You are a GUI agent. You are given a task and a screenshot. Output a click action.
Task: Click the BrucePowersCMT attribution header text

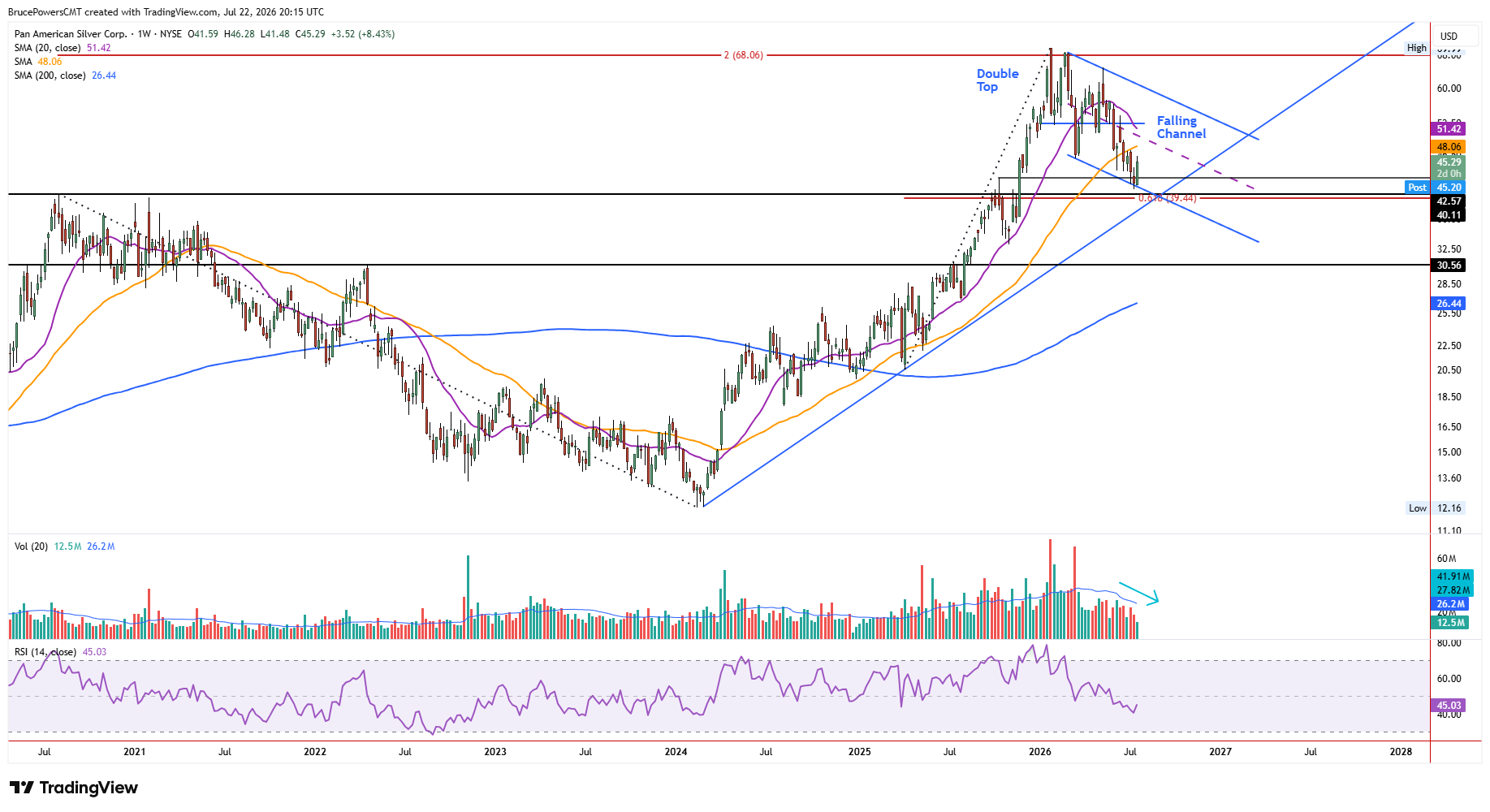166,12
